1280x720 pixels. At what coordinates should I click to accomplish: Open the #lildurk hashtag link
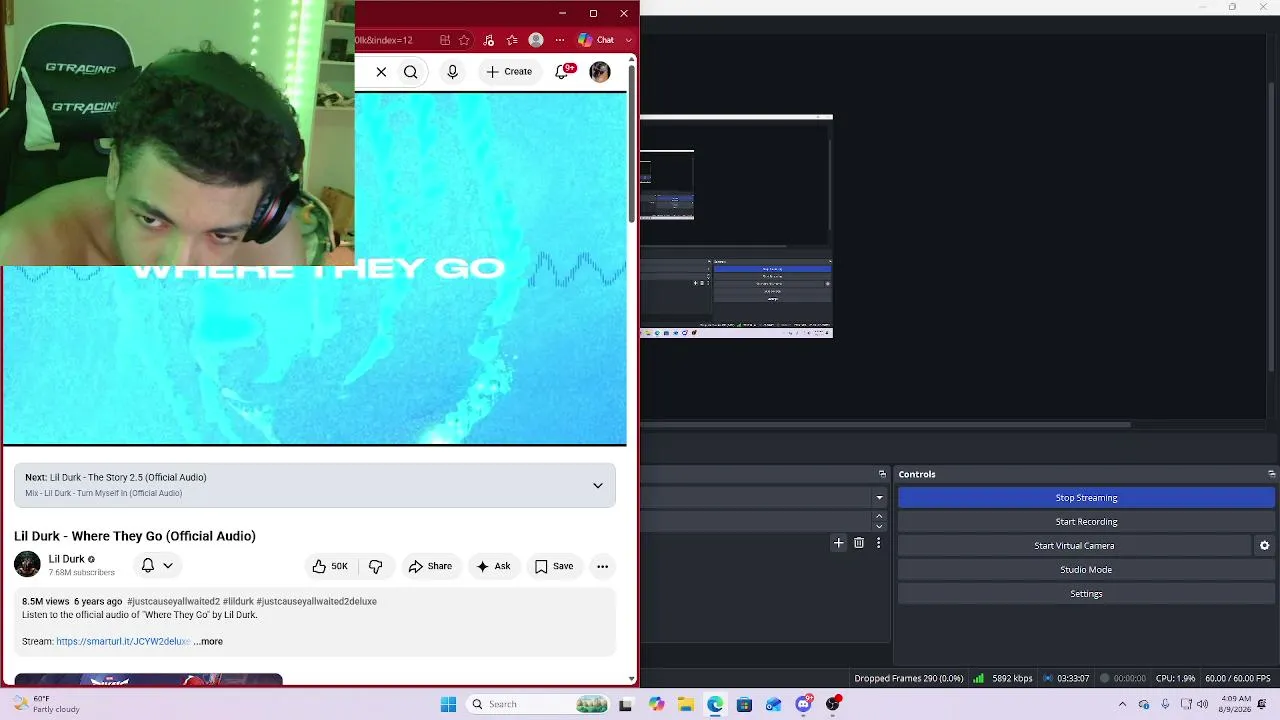click(238, 601)
